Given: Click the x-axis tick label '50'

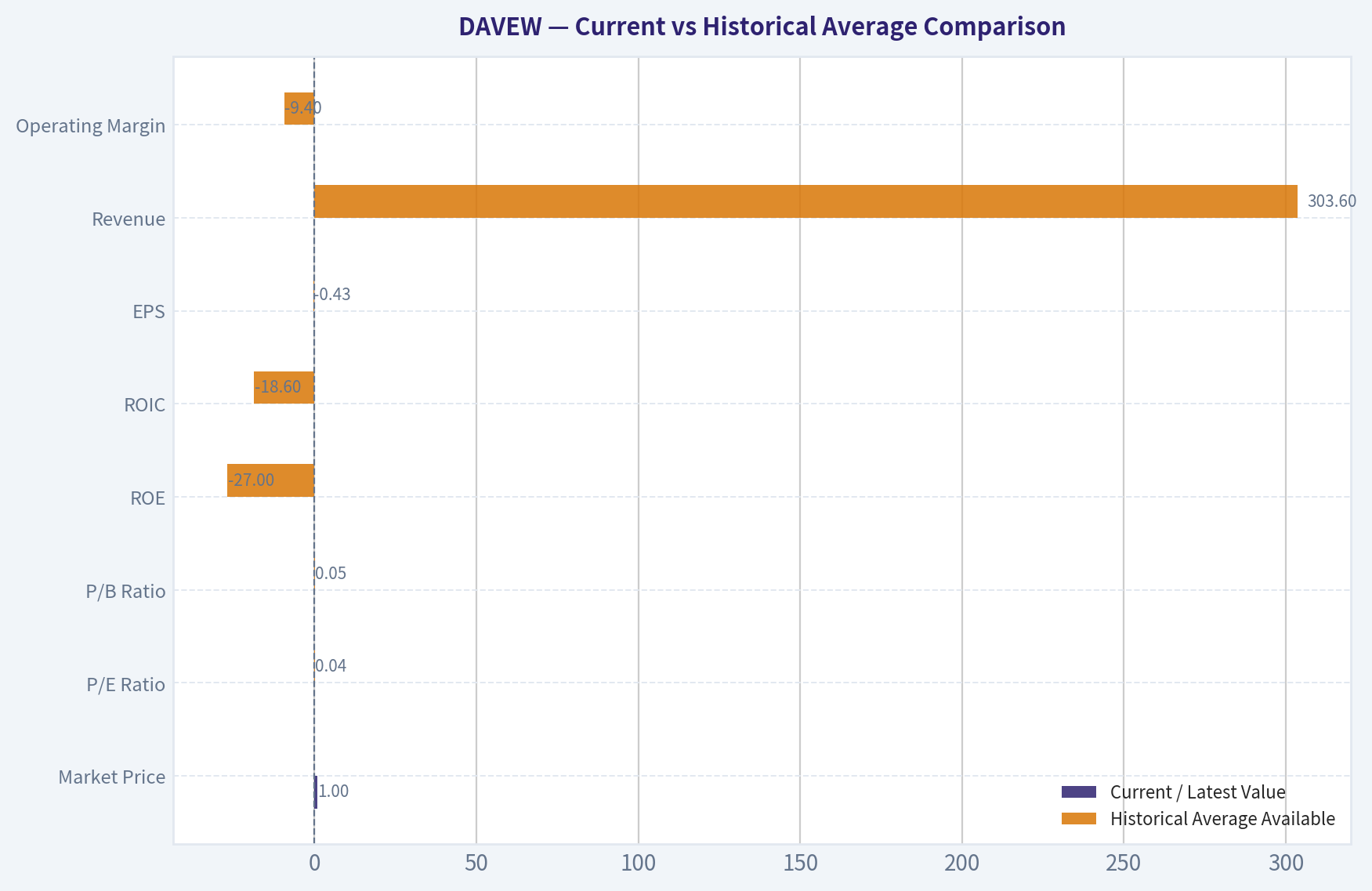Looking at the screenshot, I should 476,863.
